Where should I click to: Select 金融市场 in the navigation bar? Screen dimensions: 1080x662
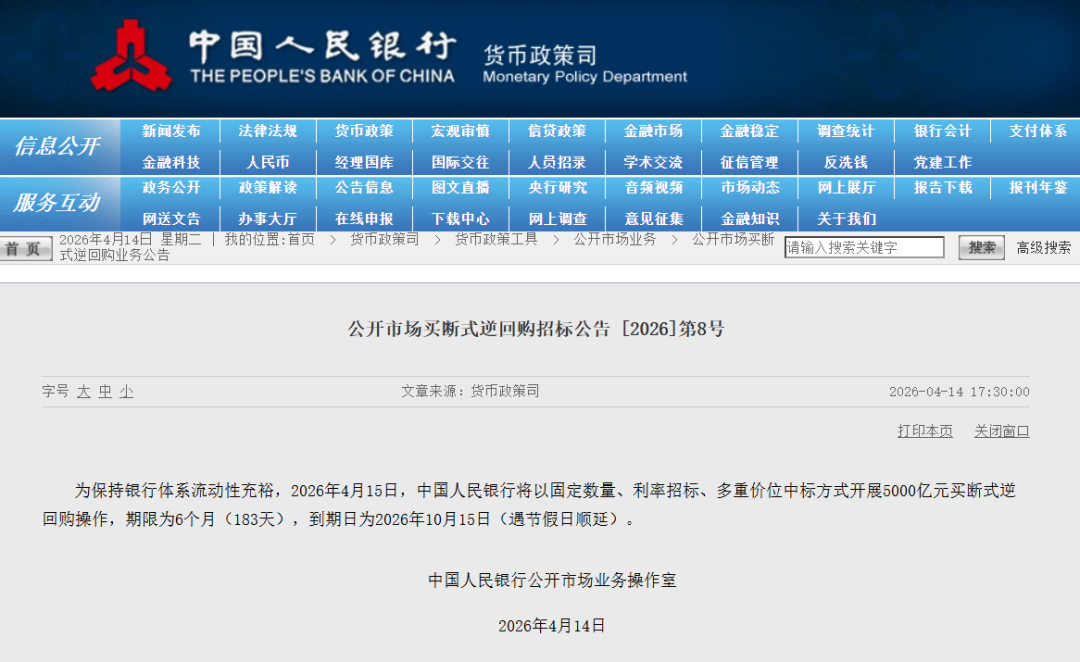(653, 131)
